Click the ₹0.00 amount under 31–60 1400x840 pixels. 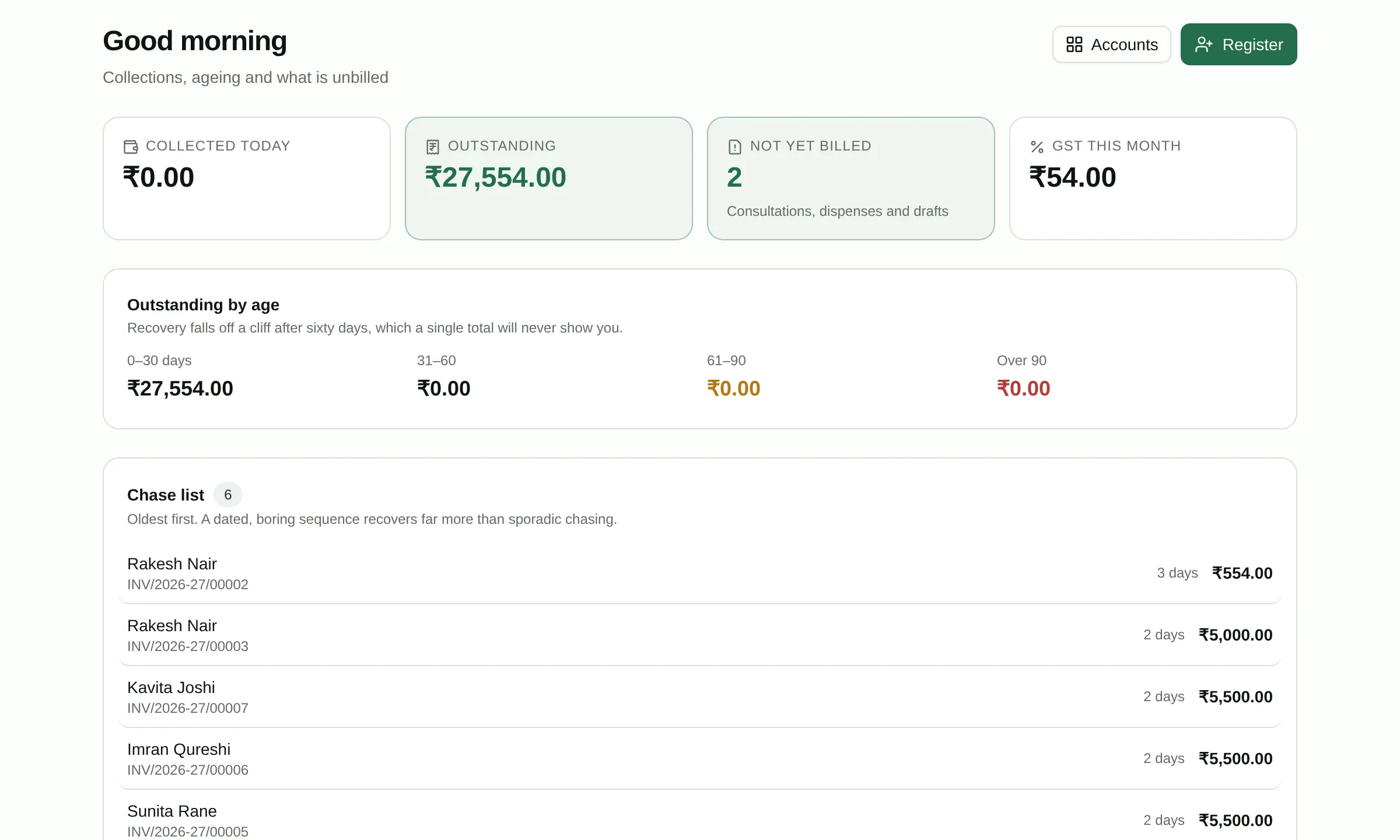(x=443, y=388)
